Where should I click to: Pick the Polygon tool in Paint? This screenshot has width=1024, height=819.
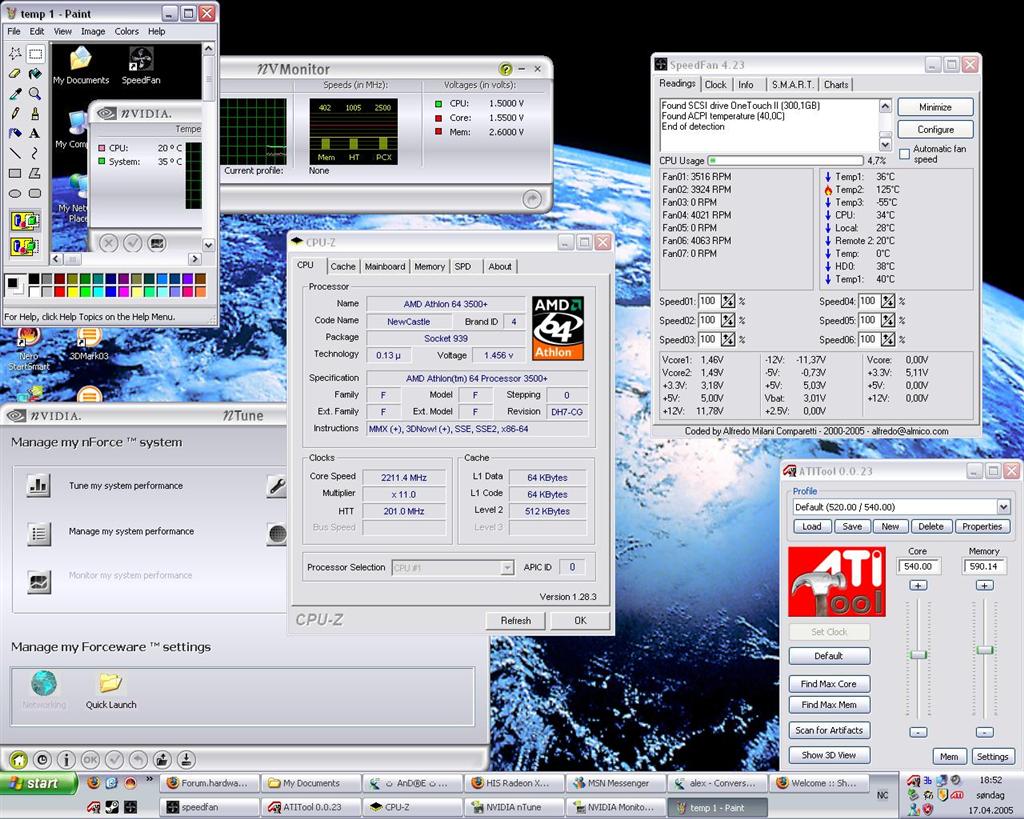pyautogui.click(x=35, y=173)
